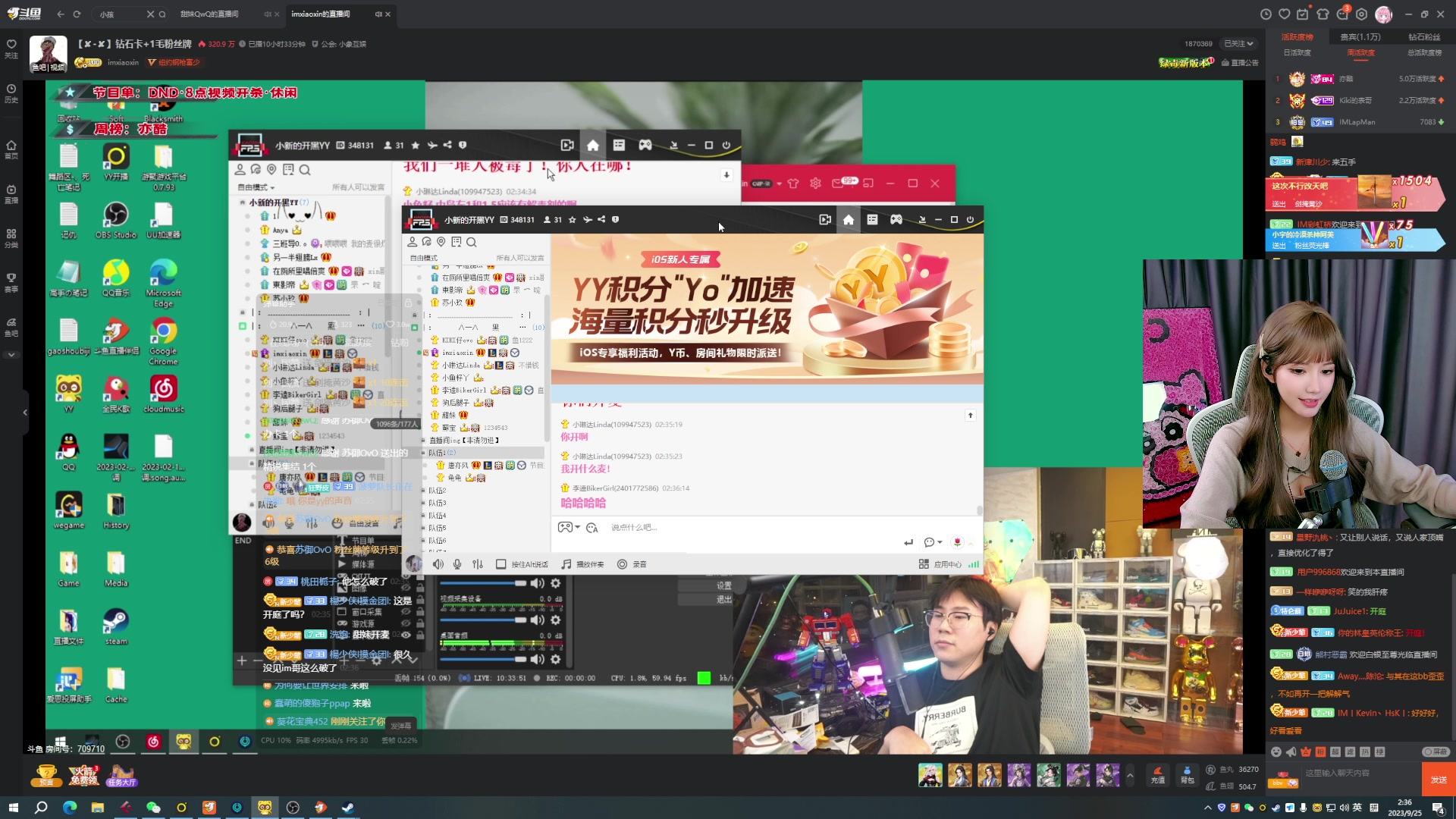The width and height of the screenshot is (1456, 819).
Task: Click the home icon in front YY window
Action: coord(849,219)
